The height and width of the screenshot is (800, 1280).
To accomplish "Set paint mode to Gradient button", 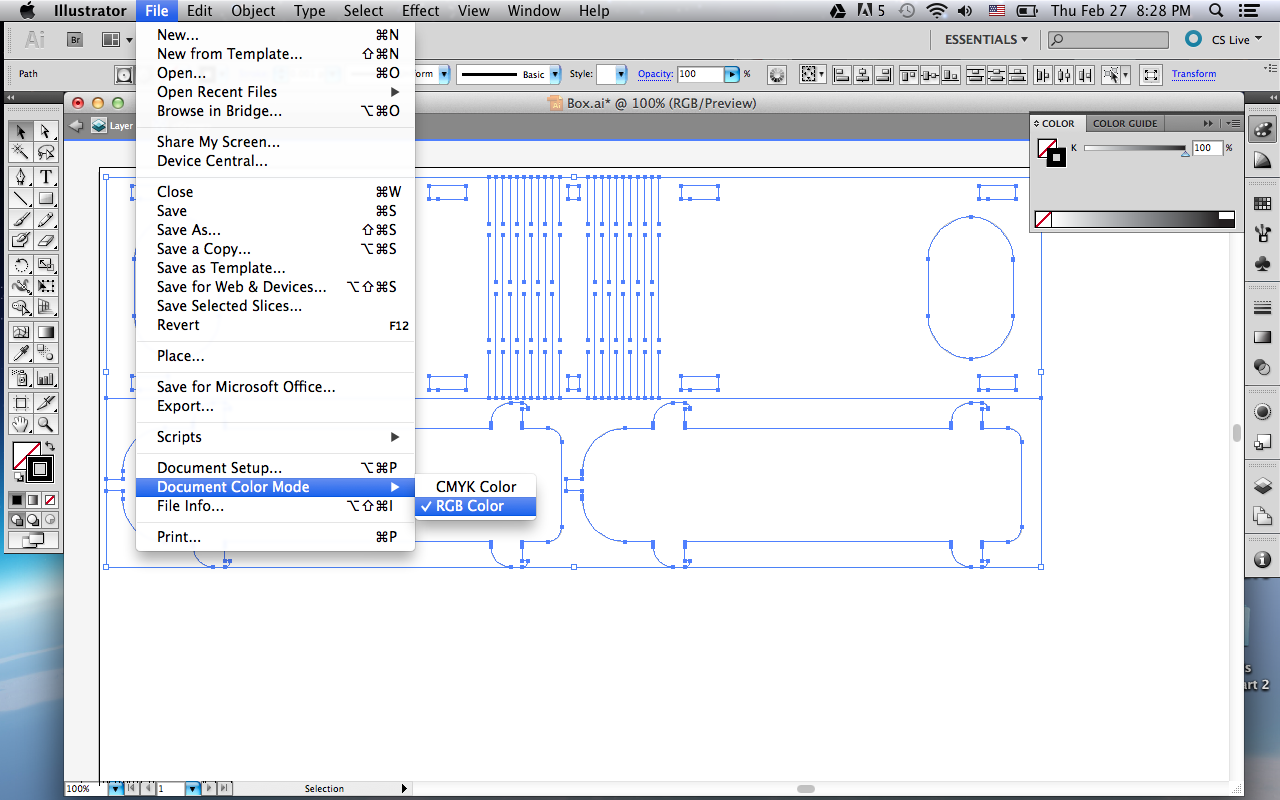I will click(x=33, y=499).
